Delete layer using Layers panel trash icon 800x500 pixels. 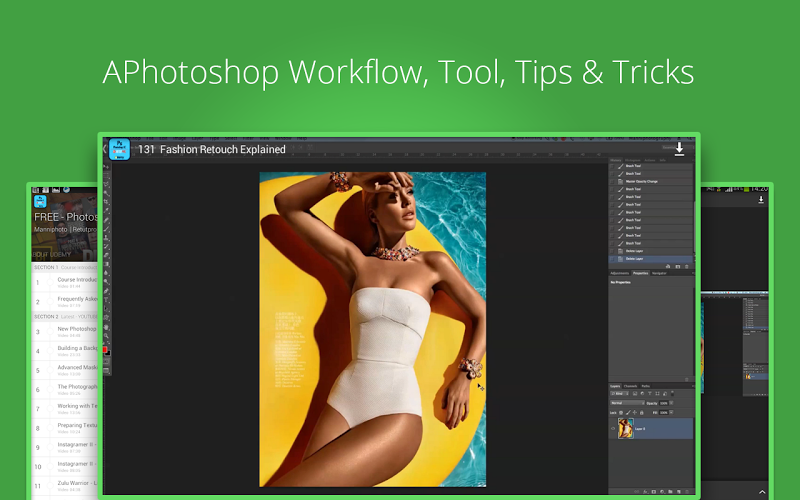click(687, 491)
